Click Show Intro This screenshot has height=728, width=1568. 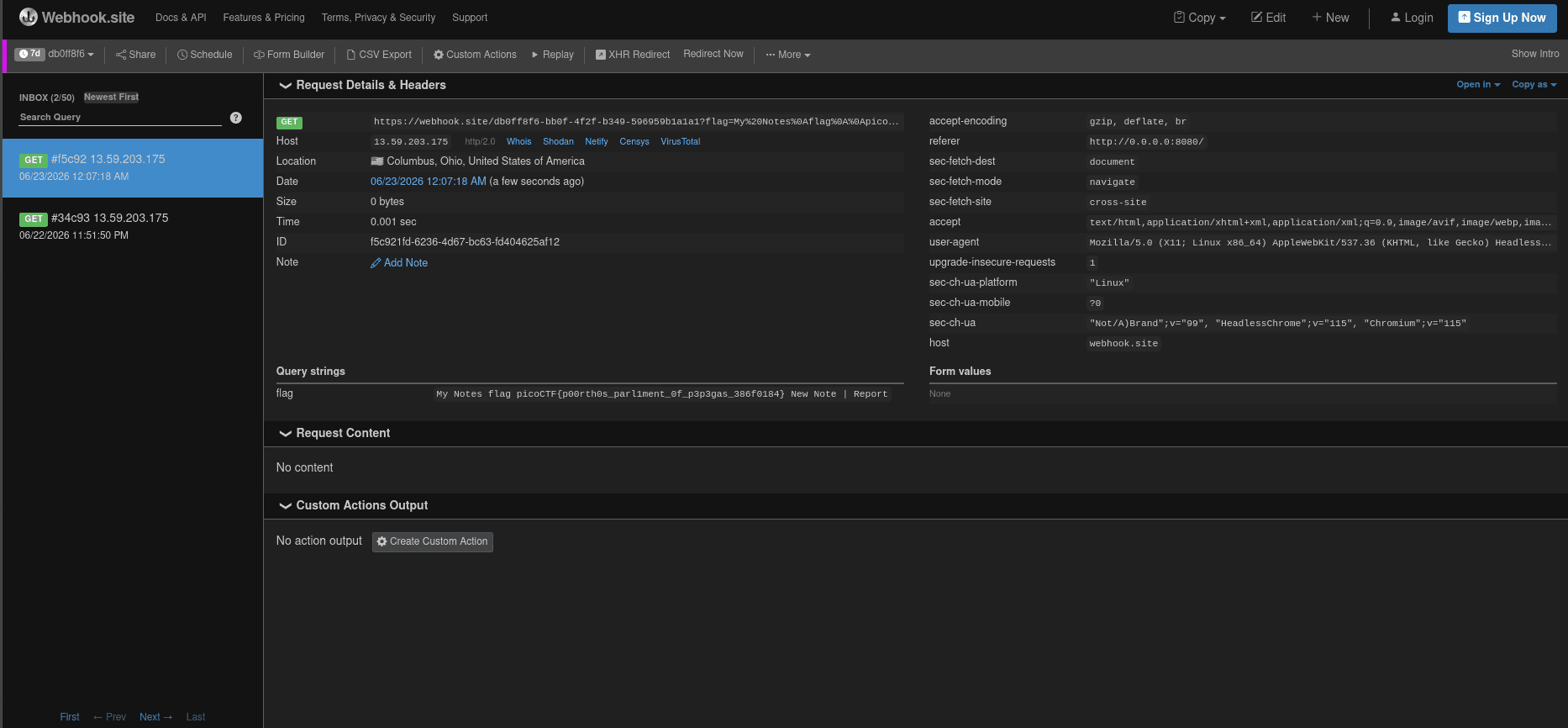(1535, 54)
